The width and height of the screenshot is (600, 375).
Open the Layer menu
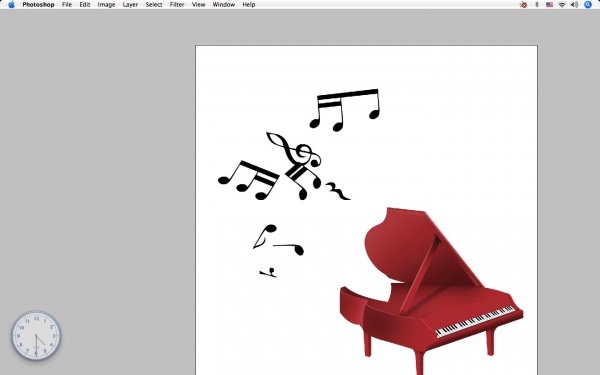tap(130, 5)
